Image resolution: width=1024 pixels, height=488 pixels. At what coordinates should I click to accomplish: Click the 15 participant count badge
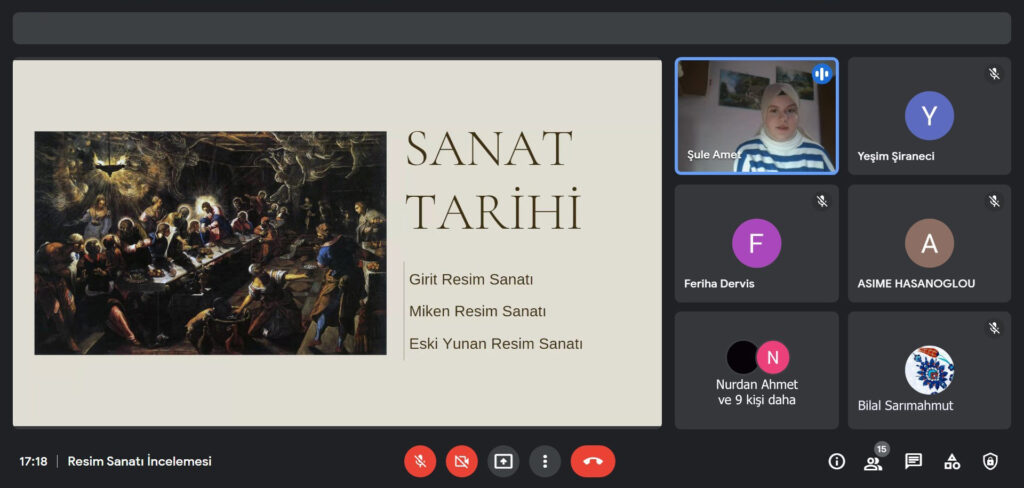tap(882, 449)
